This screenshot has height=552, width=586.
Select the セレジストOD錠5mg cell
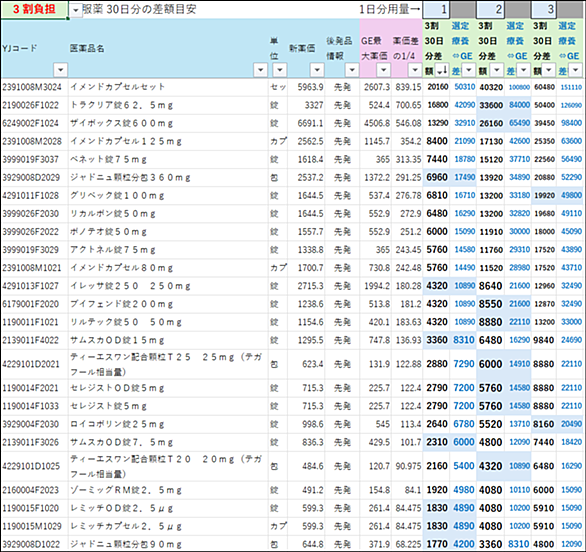pos(168,388)
